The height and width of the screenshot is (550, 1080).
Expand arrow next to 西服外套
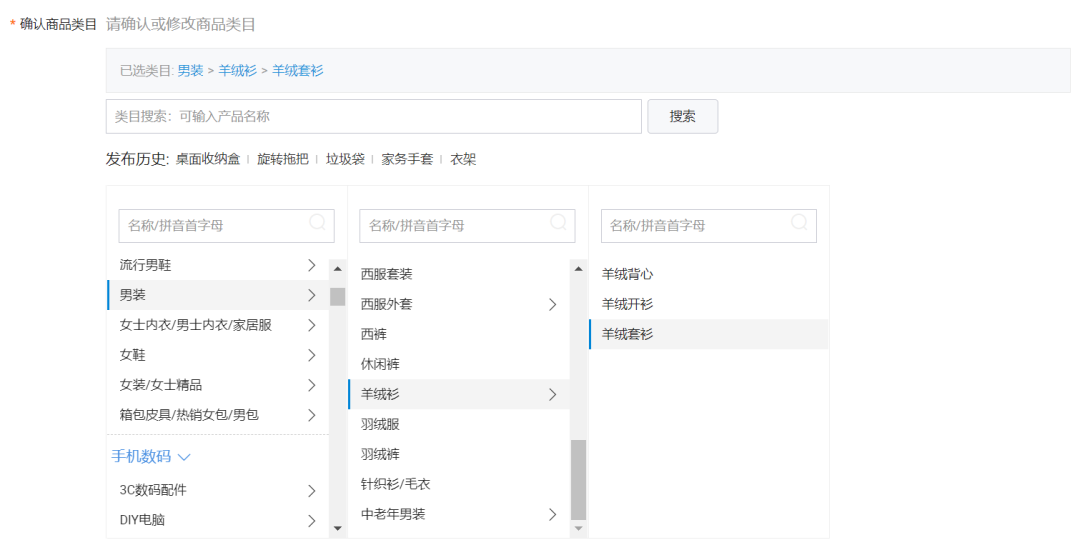pos(552,304)
